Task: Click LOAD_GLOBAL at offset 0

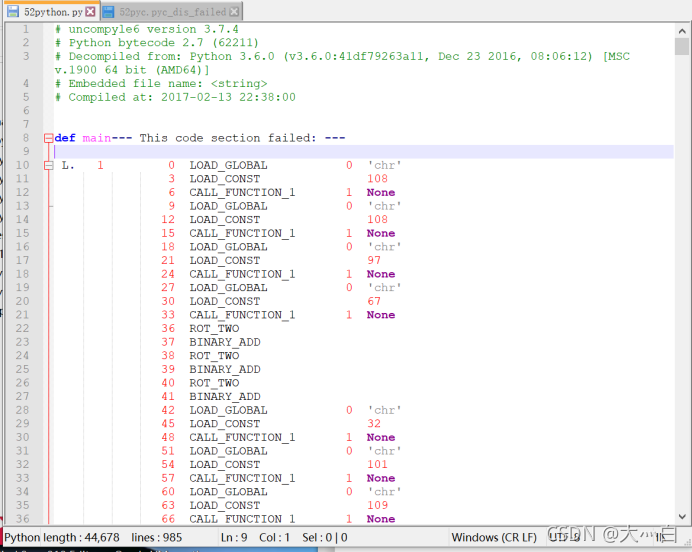Action: [228, 165]
